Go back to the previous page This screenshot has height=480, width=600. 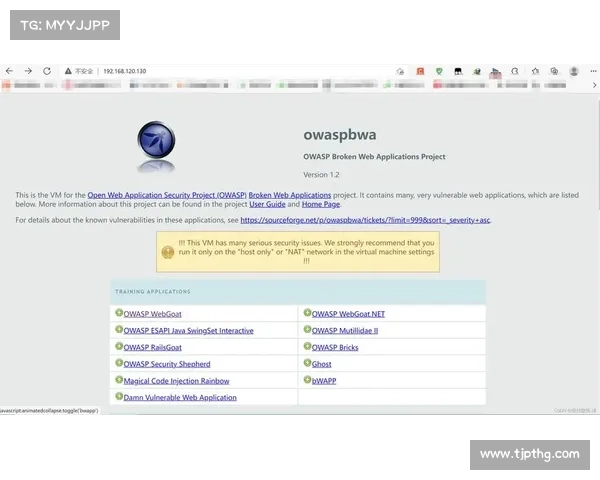coord(10,71)
